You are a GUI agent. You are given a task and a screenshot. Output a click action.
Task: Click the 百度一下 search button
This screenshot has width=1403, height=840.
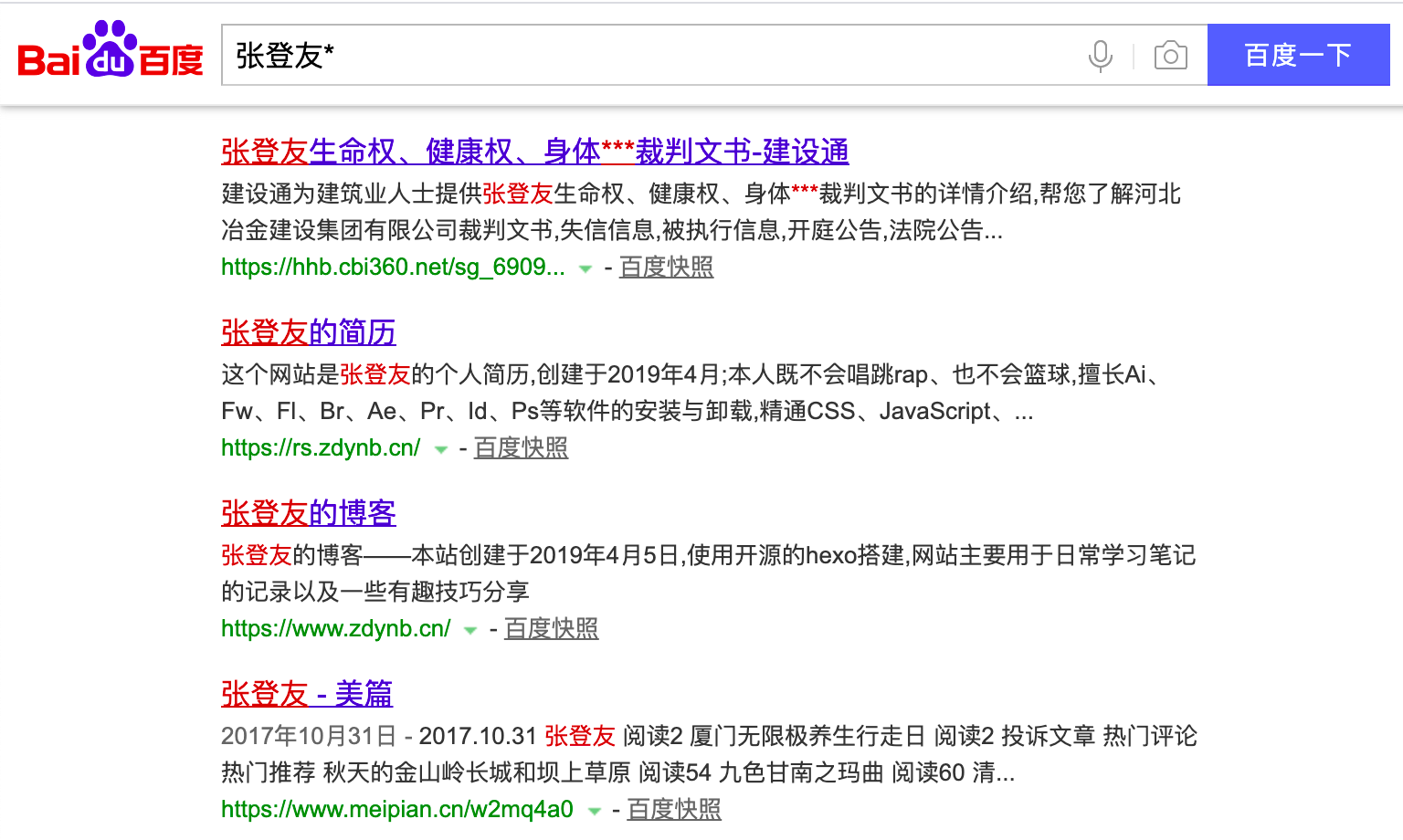(x=1298, y=55)
